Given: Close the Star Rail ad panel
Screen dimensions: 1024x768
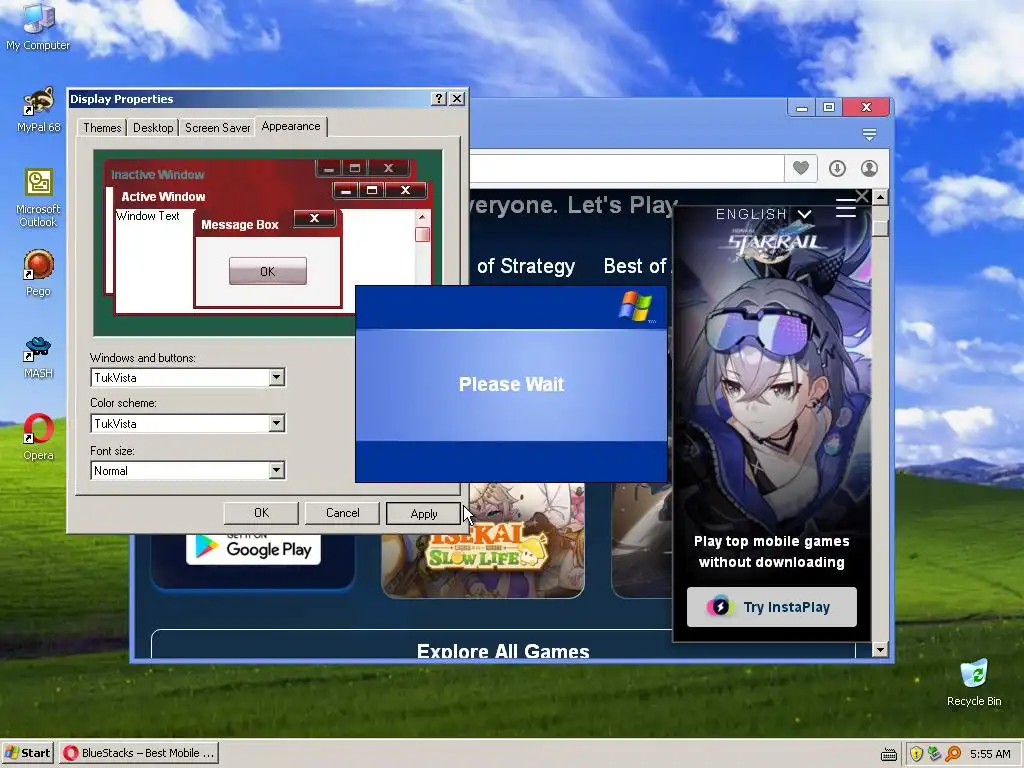Looking at the screenshot, I should point(862,196).
